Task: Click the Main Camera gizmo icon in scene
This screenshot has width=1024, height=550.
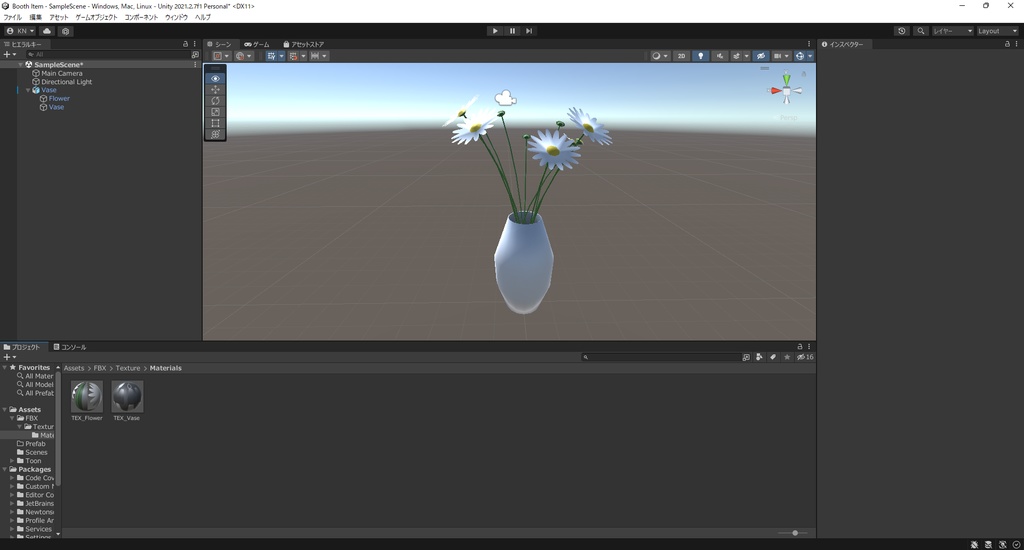Action: click(505, 99)
